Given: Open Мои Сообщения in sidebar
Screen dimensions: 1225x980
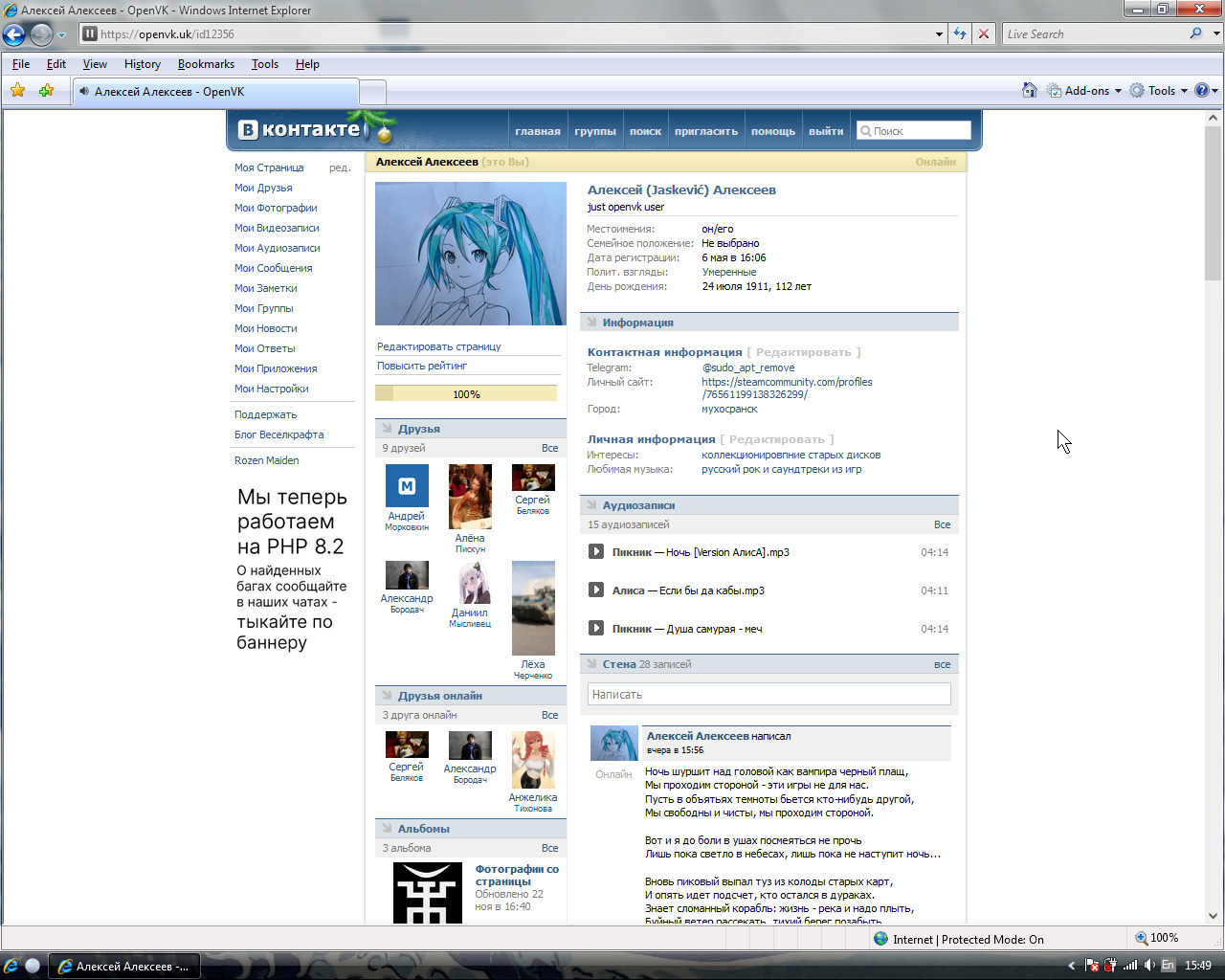Looking at the screenshot, I should [x=274, y=268].
